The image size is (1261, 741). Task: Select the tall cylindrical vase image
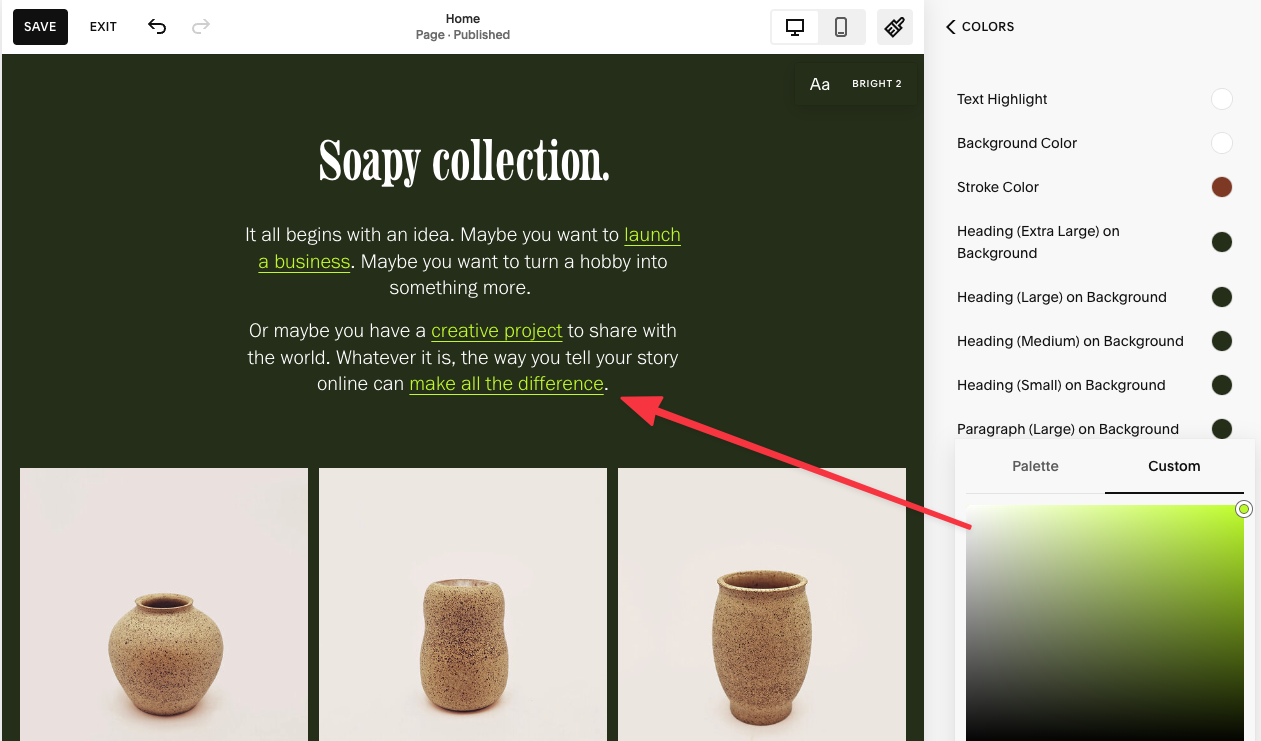coord(463,604)
